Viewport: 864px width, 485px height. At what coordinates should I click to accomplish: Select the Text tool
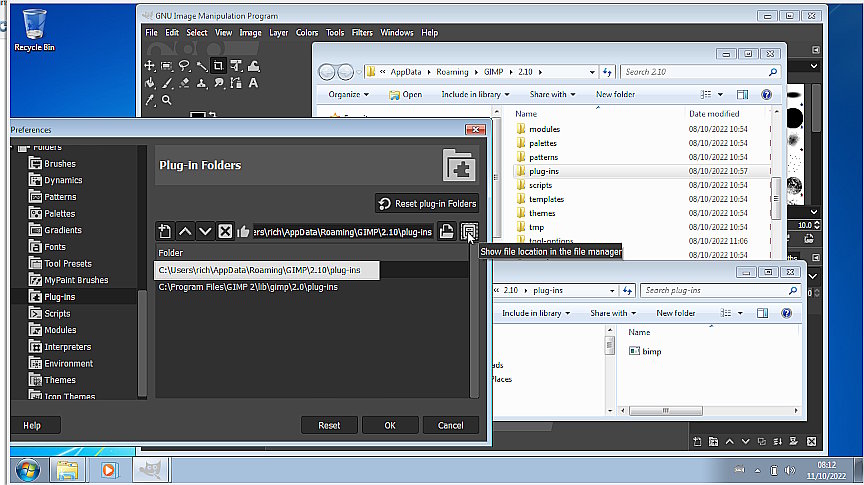point(253,83)
